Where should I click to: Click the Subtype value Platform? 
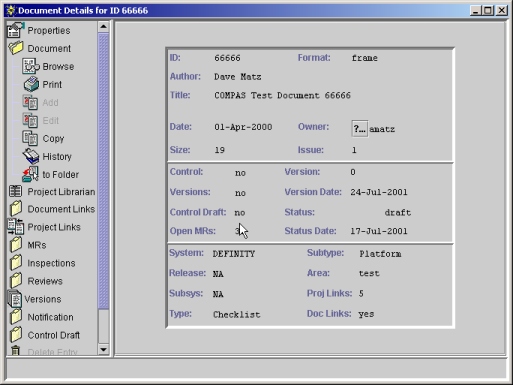point(380,254)
